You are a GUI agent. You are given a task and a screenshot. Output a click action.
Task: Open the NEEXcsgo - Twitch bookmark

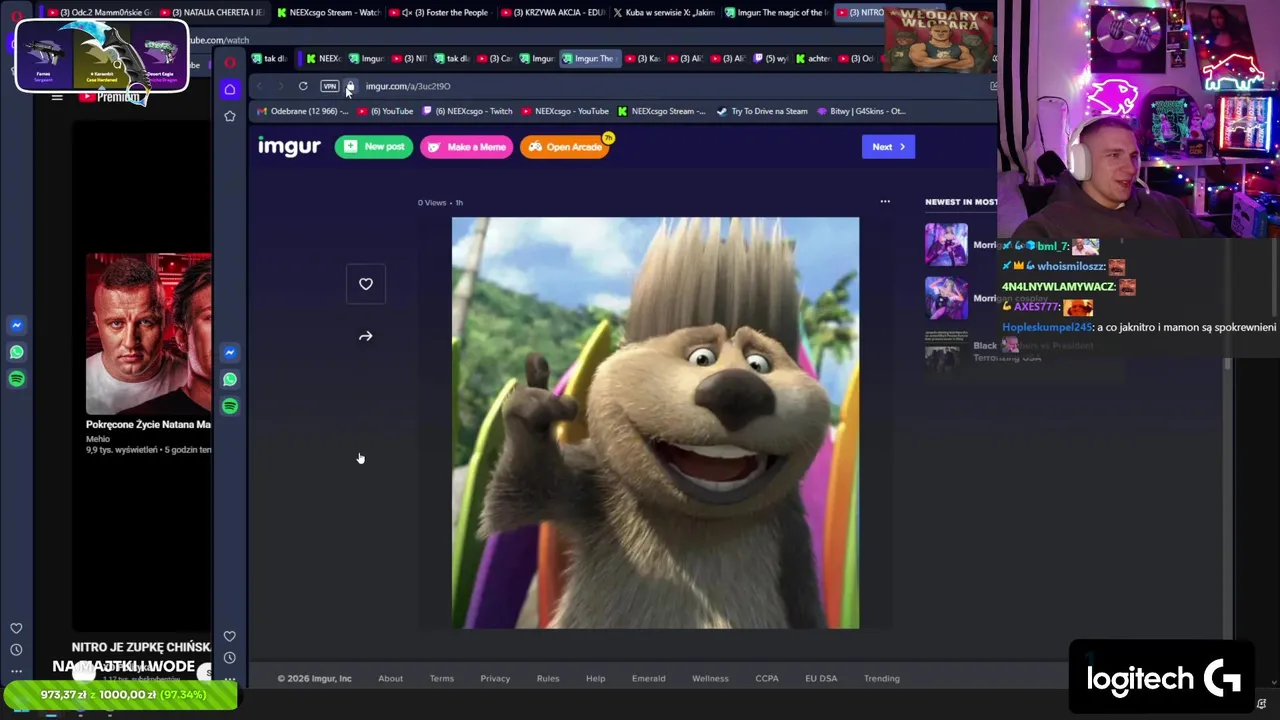click(x=467, y=111)
